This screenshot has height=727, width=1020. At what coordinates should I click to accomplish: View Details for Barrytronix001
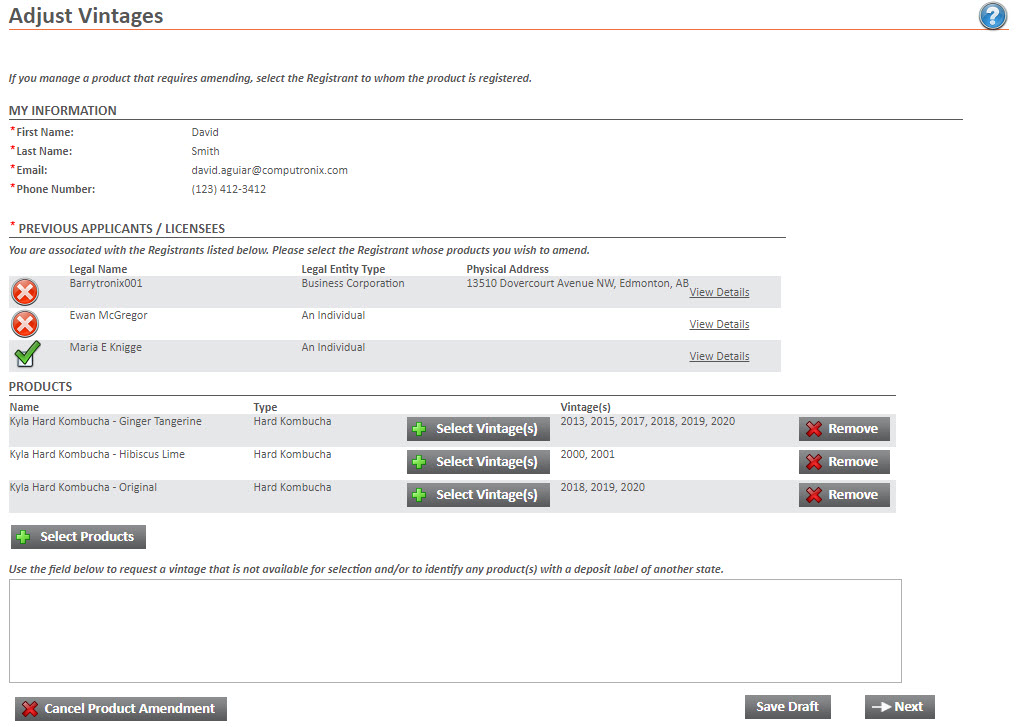point(719,293)
